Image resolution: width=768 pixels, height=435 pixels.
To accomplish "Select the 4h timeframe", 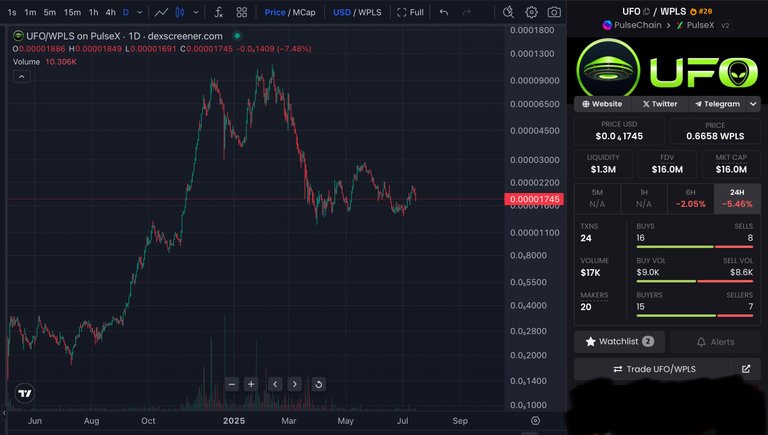I will coord(111,12).
